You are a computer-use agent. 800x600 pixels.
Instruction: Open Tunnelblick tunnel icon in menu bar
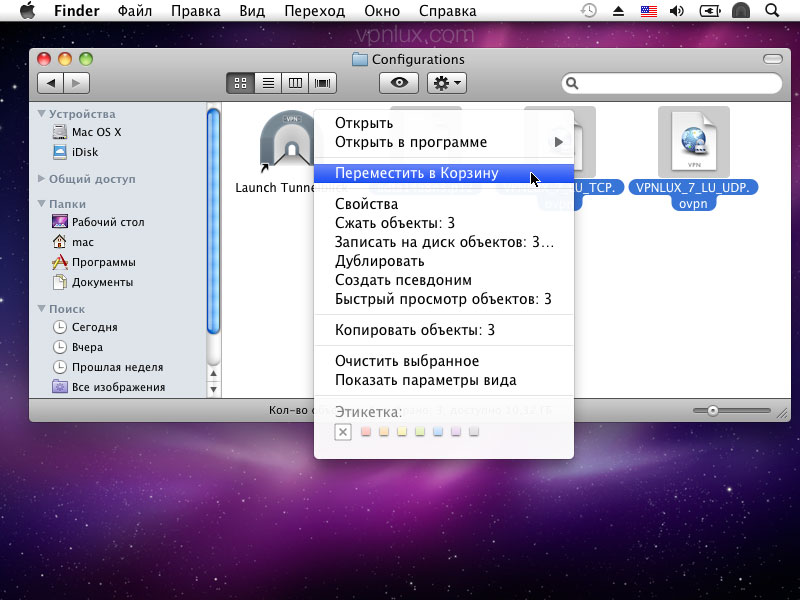tap(741, 10)
